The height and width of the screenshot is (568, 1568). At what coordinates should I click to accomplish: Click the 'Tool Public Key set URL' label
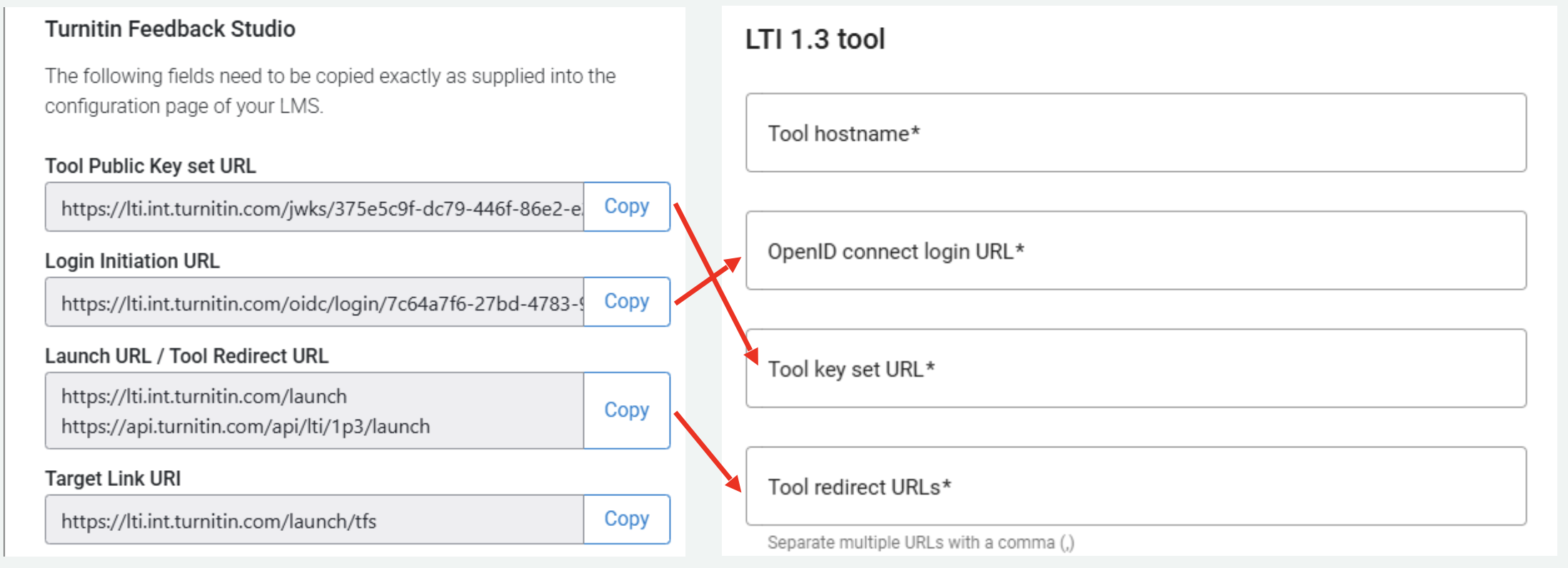[x=151, y=166]
